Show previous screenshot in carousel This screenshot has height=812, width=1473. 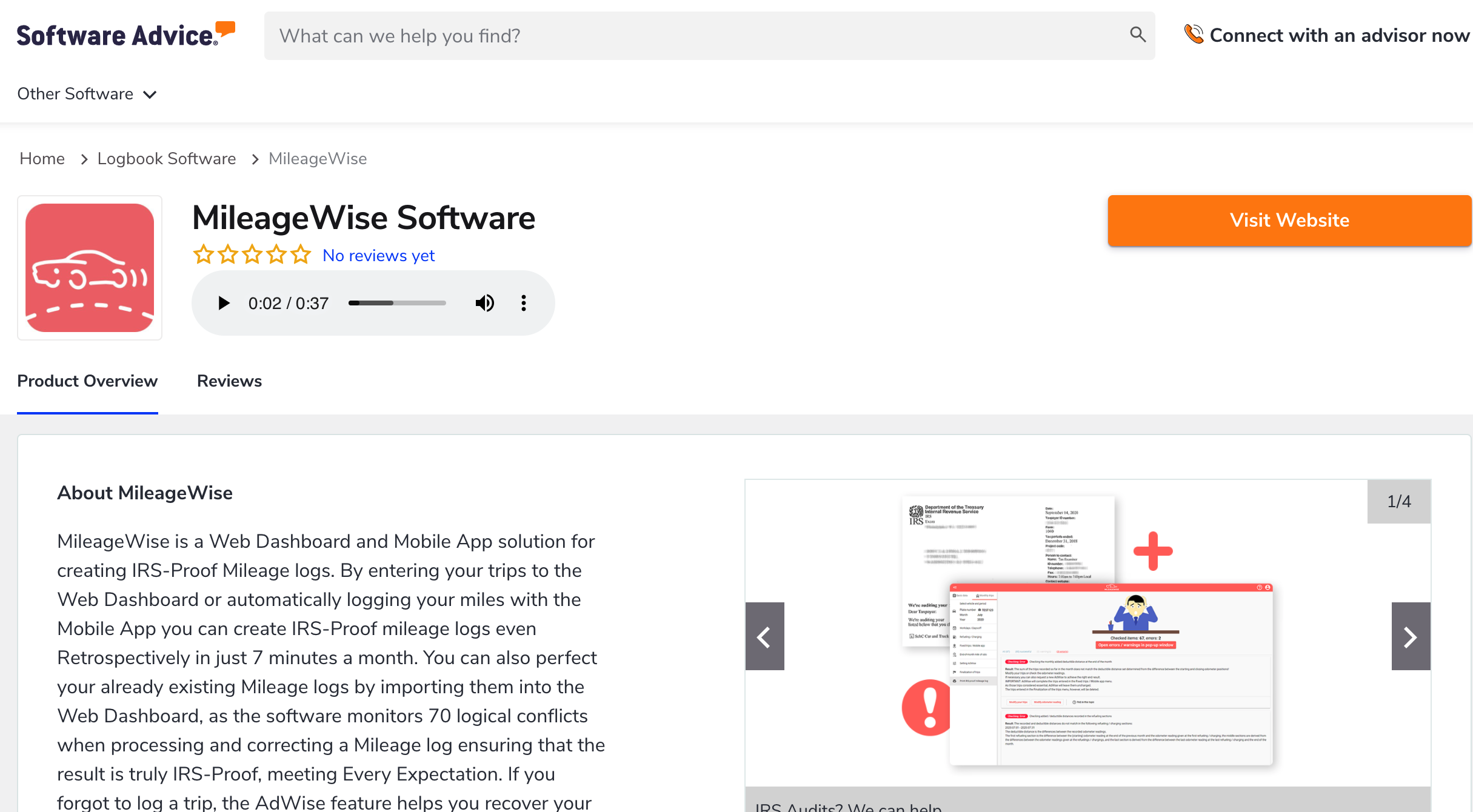point(765,636)
